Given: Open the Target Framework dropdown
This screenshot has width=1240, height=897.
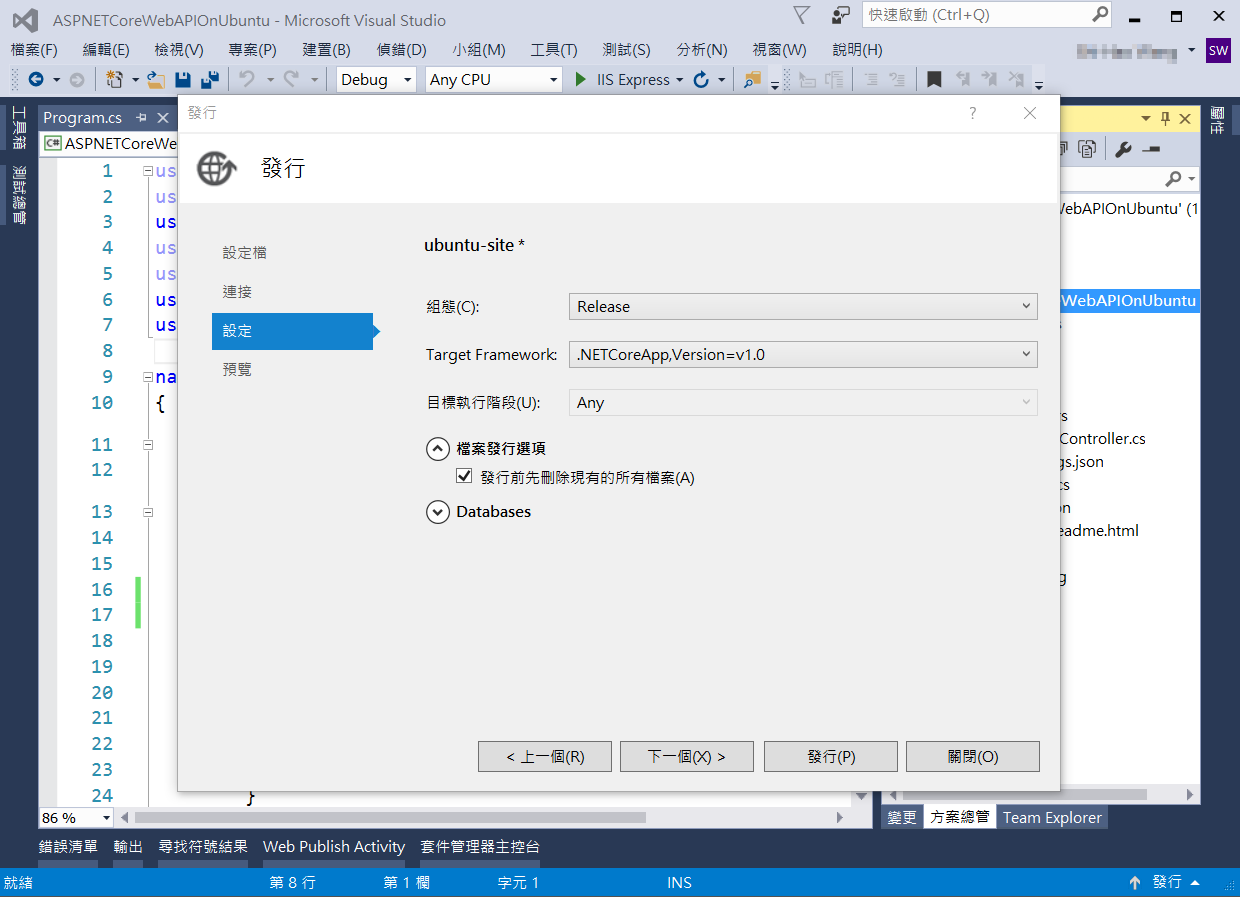Looking at the screenshot, I should point(803,354).
